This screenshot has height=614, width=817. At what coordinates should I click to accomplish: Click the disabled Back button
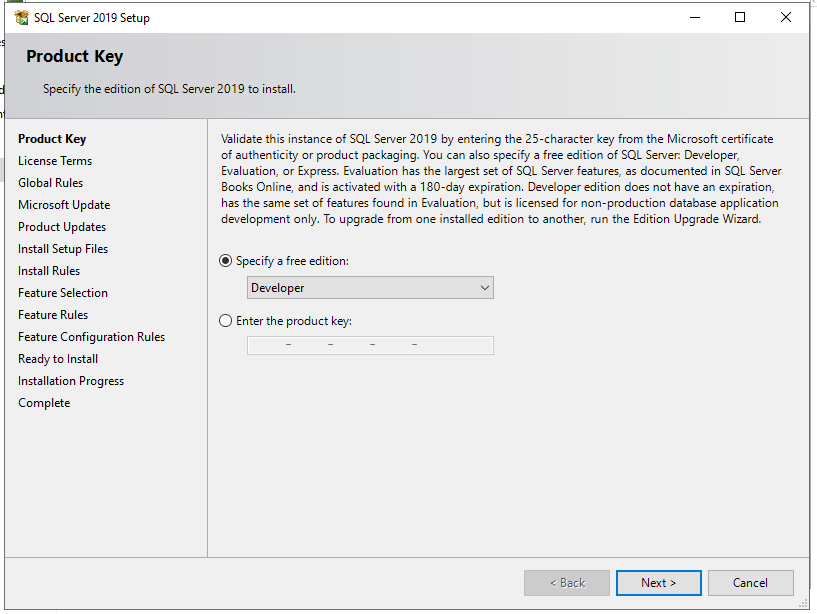click(567, 583)
